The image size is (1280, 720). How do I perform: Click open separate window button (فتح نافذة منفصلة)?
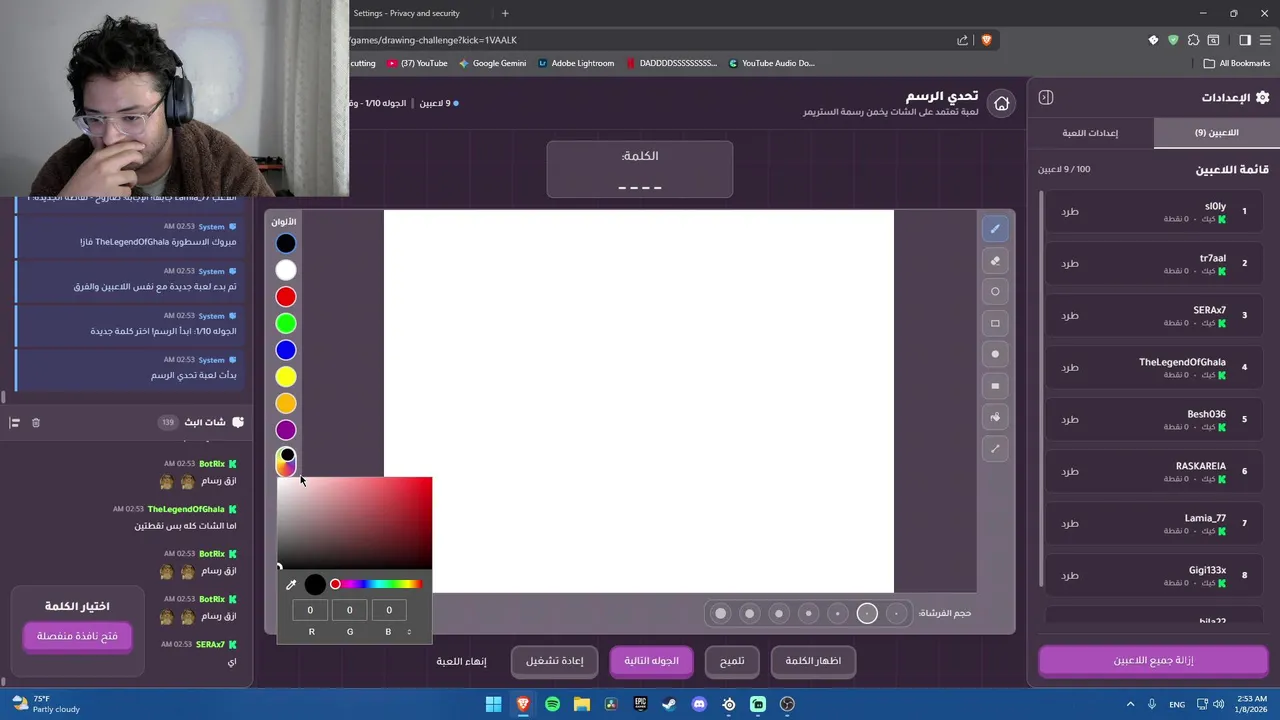77,636
